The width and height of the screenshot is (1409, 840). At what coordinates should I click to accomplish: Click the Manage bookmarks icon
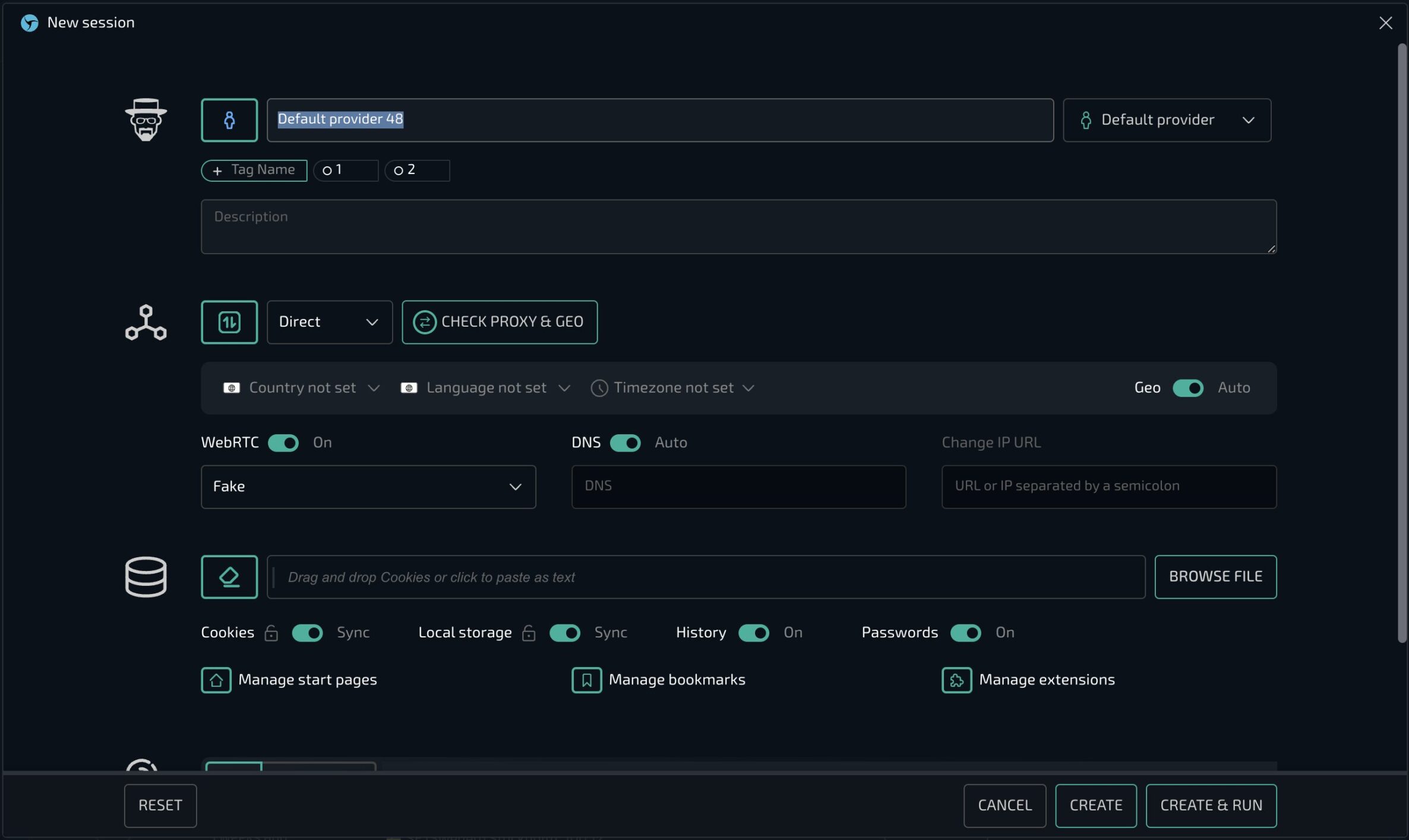(x=587, y=680)
